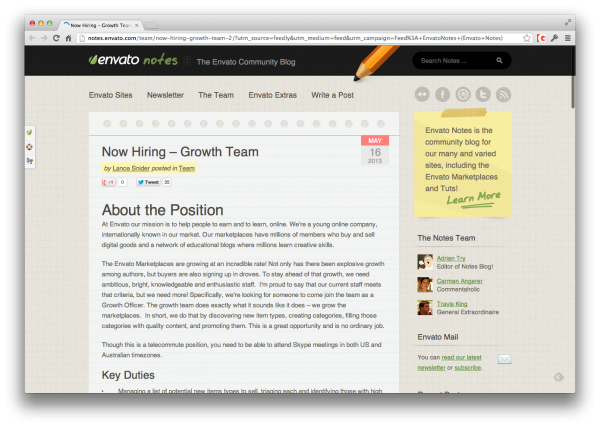Click the bottom icon on the side tab
Screen dimensions: 600x427
pos(29,161)
